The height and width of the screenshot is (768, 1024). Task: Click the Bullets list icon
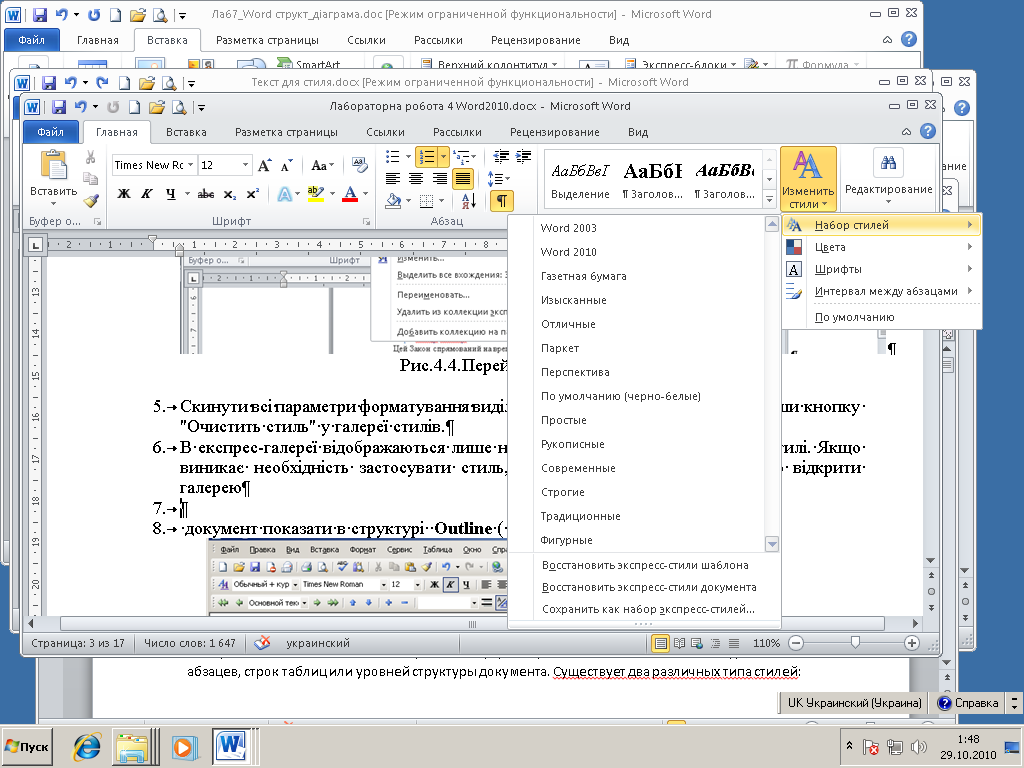pyautogui.click(x=392, y=157)
